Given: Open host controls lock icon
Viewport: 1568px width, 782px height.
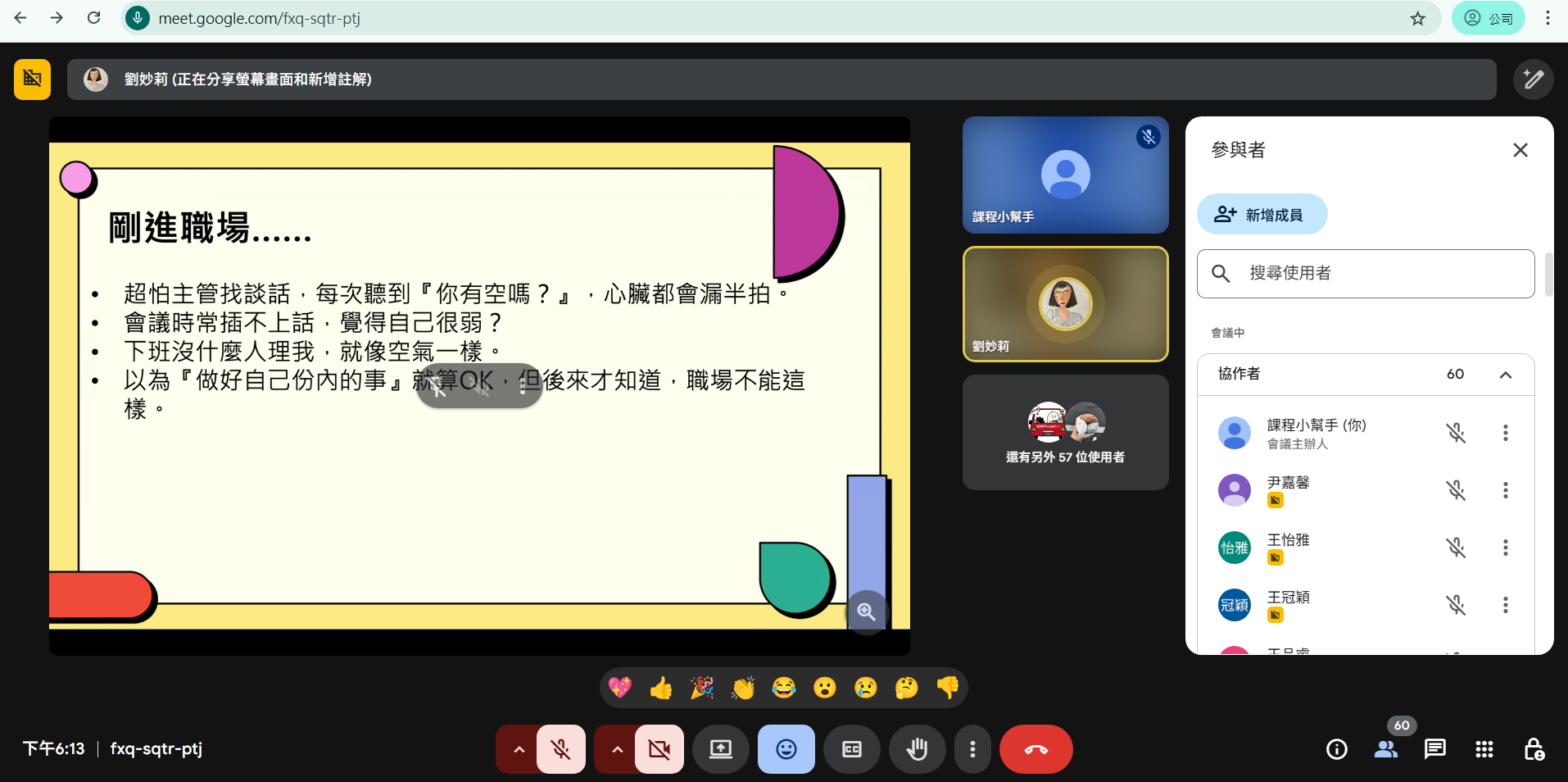Looking at the screenshot, I should coord(1533,749).
